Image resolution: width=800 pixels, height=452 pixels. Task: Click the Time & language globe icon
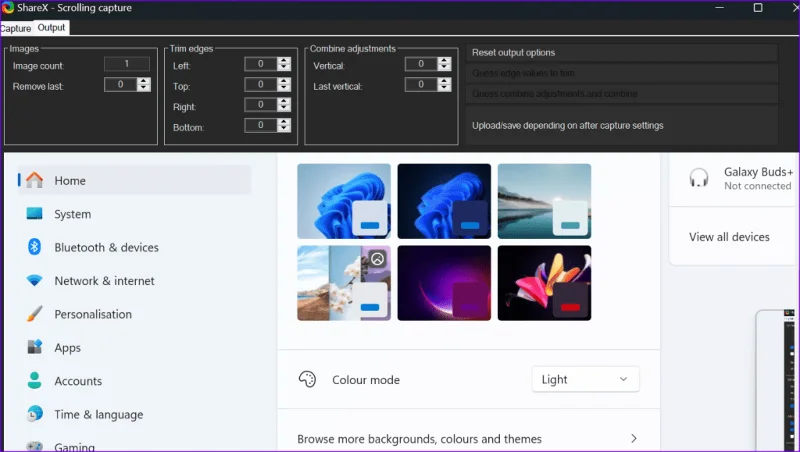34,414
